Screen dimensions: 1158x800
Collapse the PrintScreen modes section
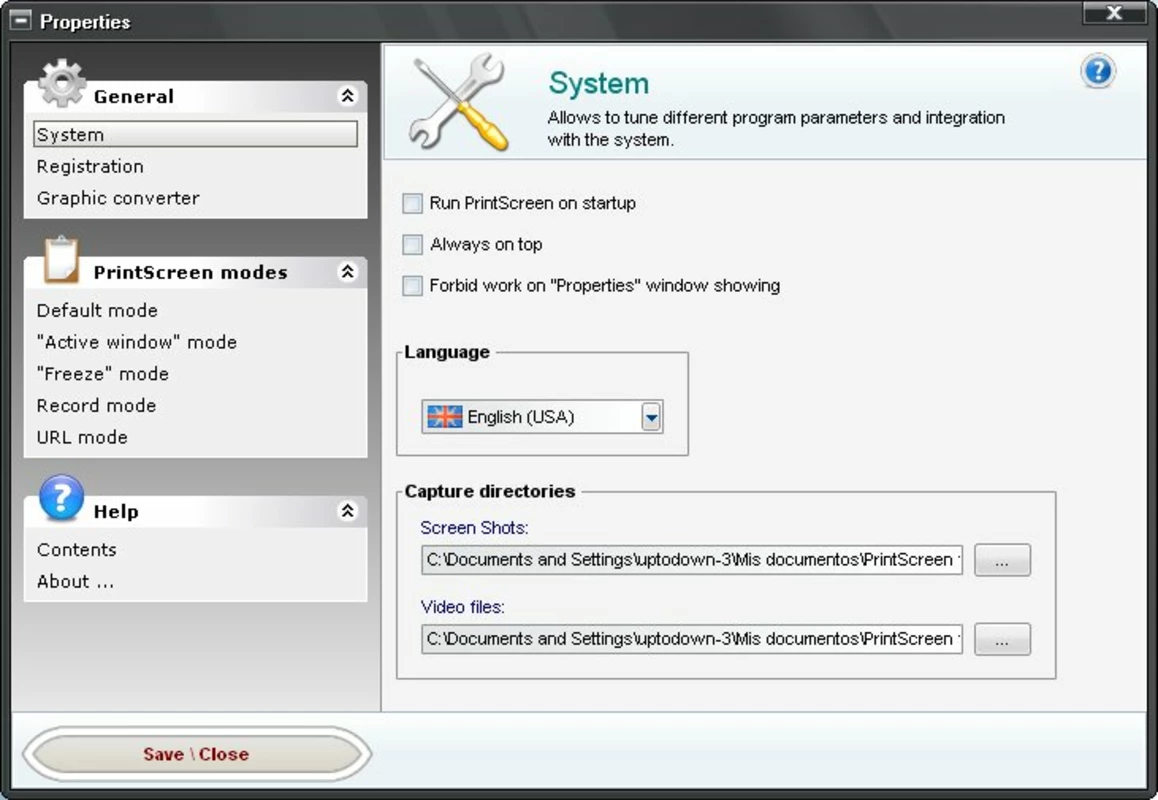(347, 272)
